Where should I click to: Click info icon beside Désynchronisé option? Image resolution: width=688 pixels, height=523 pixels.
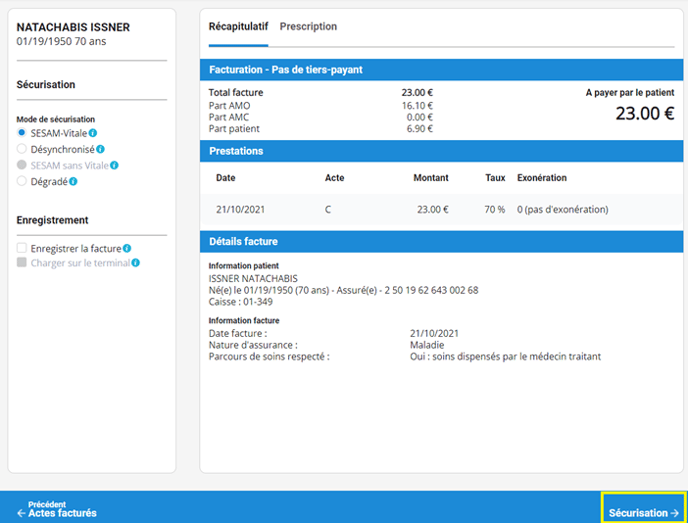[100, 149]
